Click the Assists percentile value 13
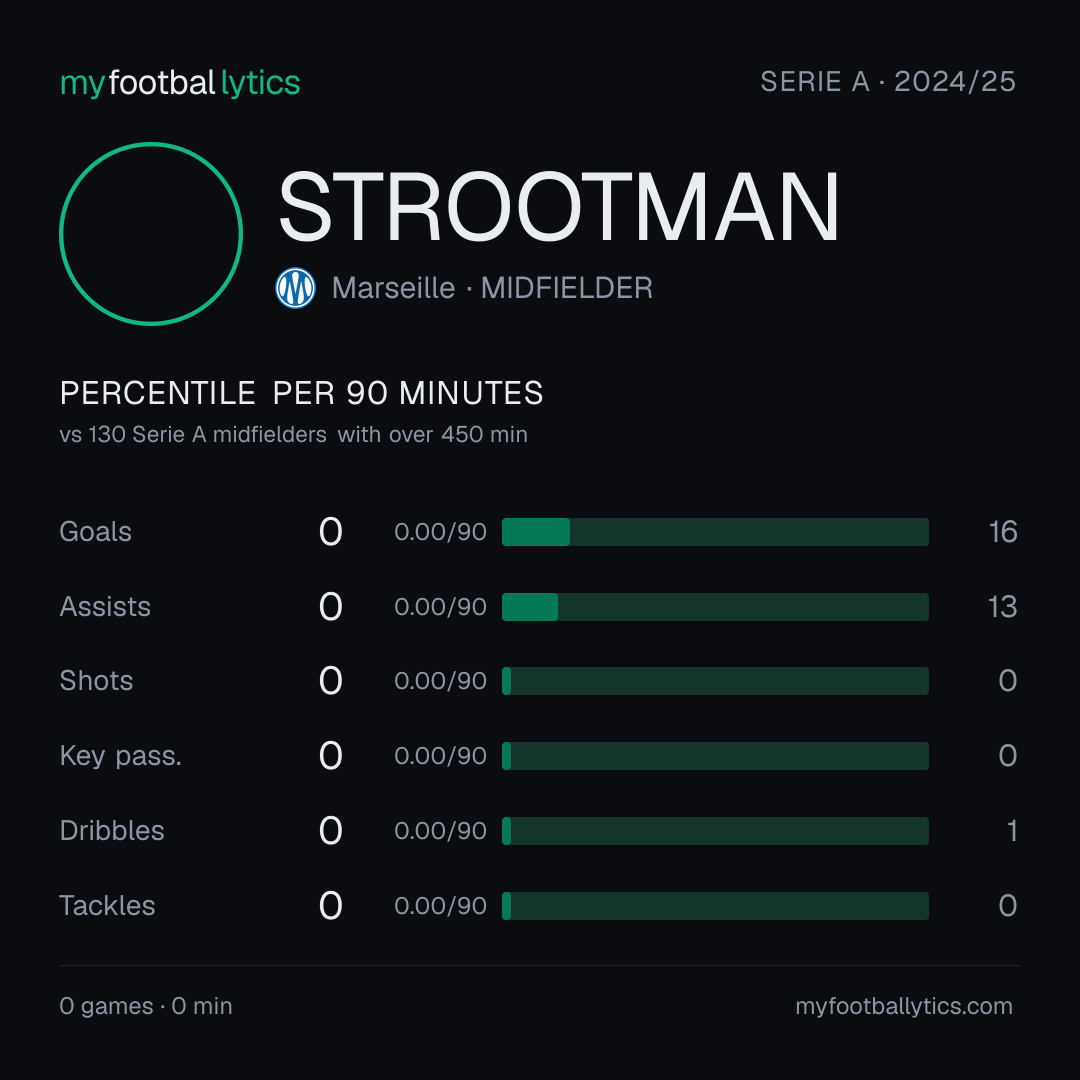 pyautogui.click(x=1002, y=607)
